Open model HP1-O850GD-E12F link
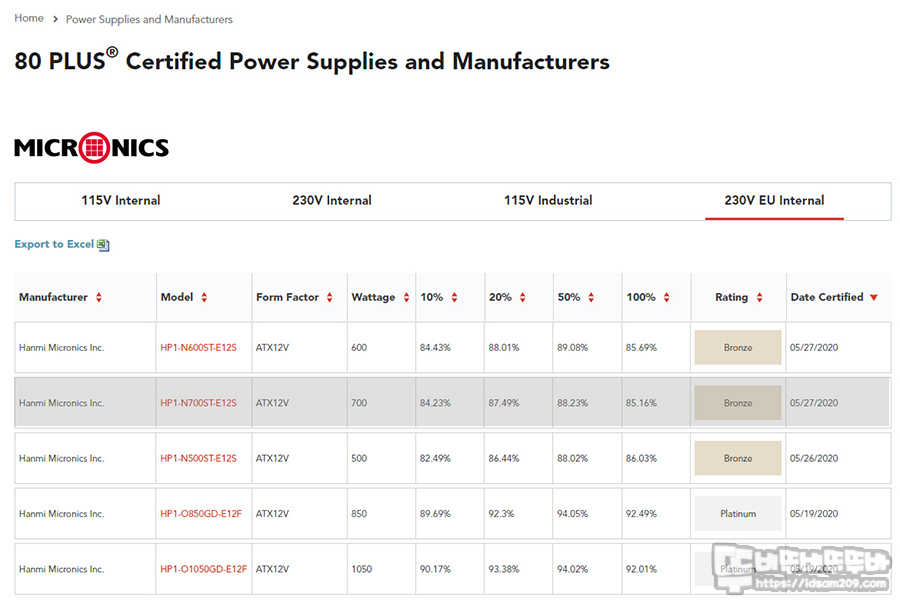Image resolution: width=900 pixels, height=607 pixels. point(201,514)
